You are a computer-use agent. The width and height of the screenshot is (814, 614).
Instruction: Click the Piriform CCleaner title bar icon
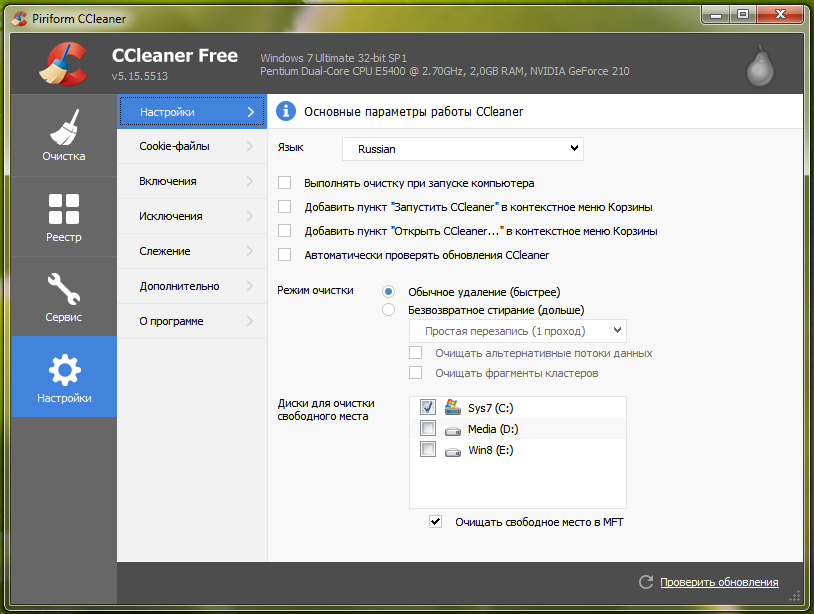click(20, 19)
